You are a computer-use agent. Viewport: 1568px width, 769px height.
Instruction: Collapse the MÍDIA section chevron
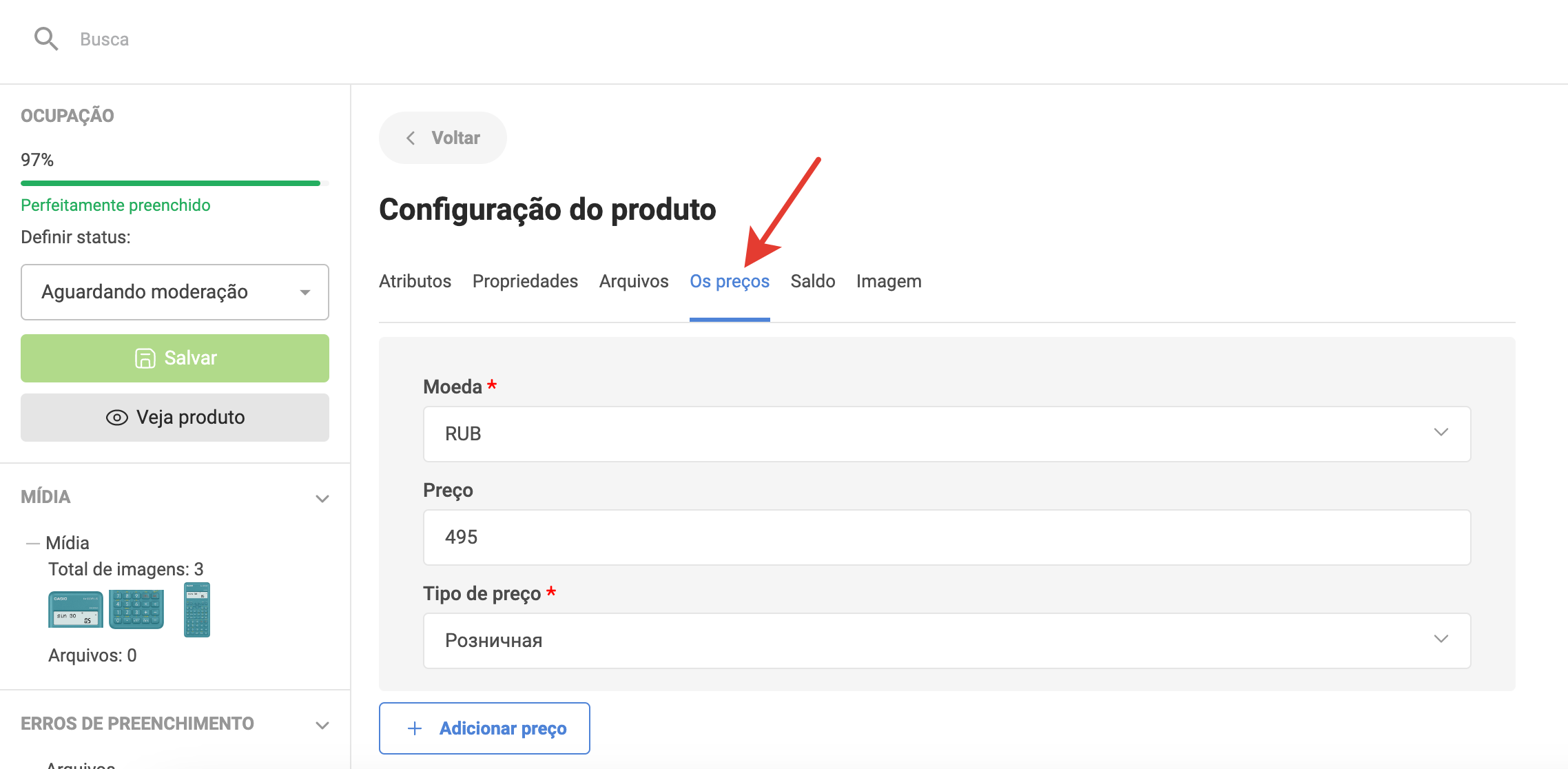click(x=322, y=498)
